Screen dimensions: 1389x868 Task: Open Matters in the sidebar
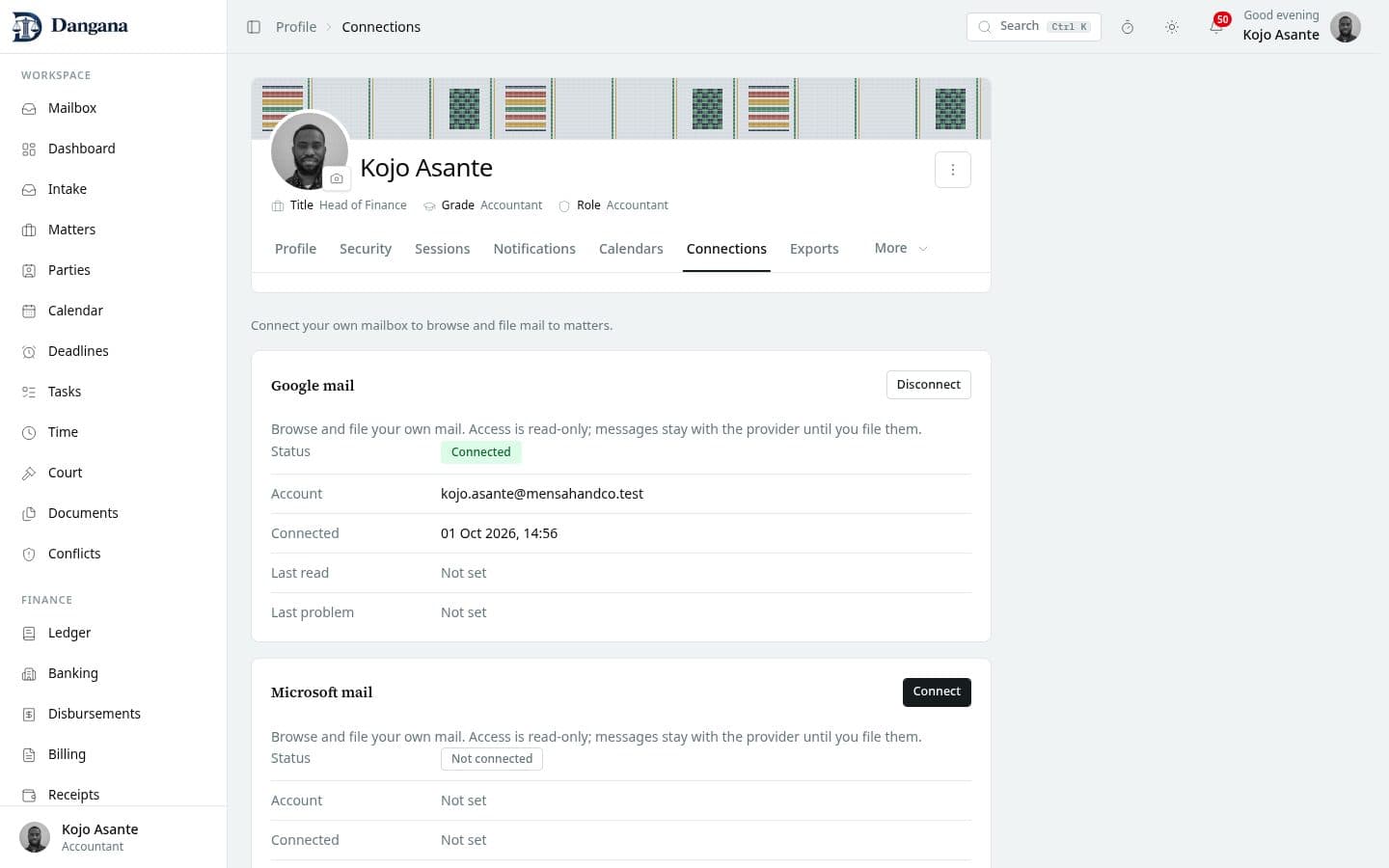coord(114,230)
